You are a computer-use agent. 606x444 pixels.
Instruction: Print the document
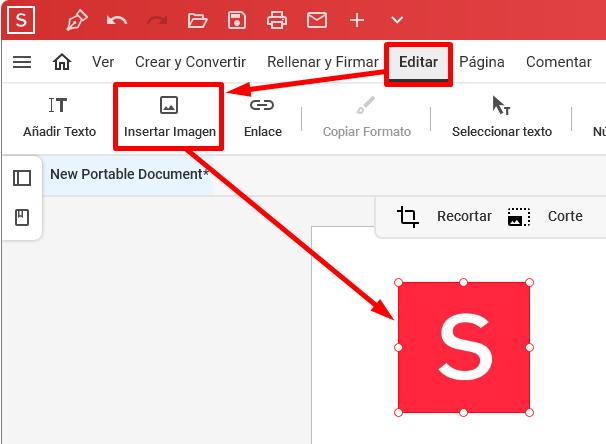[277, 20]
